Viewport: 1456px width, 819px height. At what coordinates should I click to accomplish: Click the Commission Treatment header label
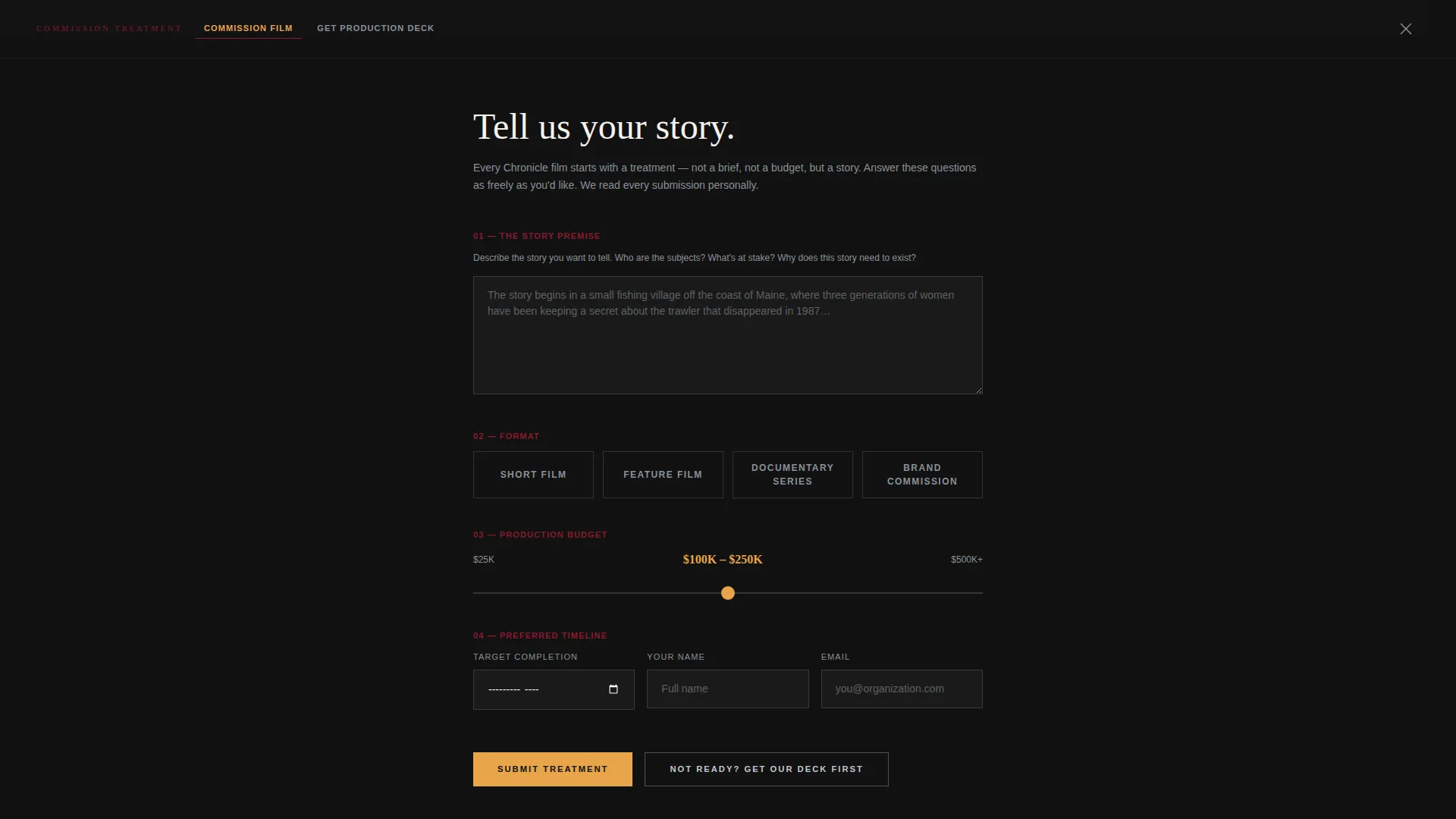[x=109, y=29]
